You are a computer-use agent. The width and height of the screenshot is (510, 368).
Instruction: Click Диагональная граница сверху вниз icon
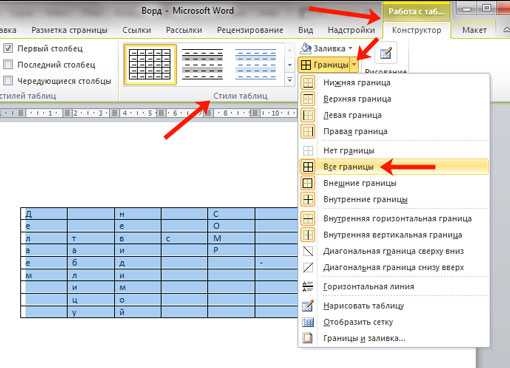tap(308, 251)
